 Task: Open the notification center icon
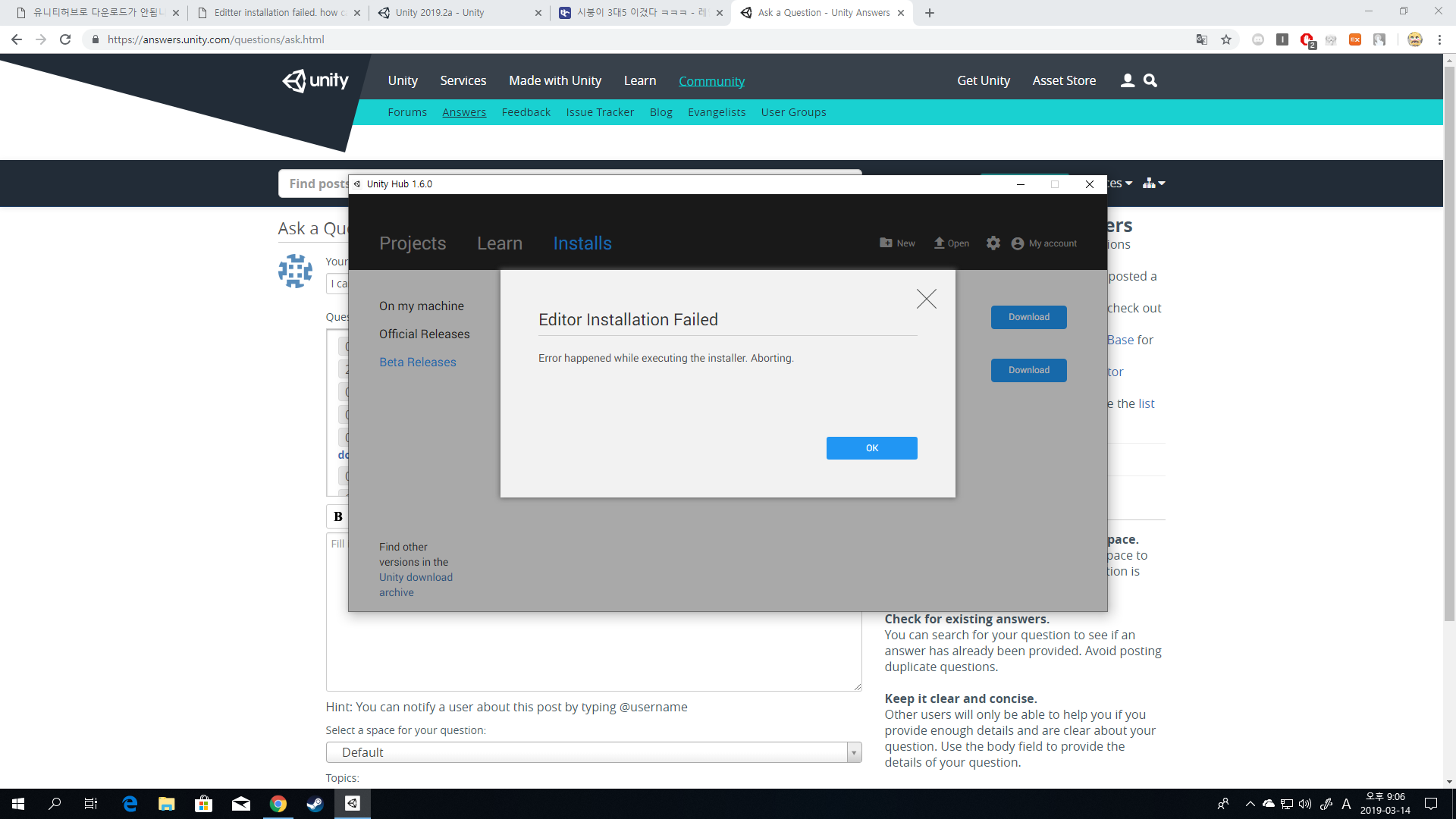coord(1431,804)
